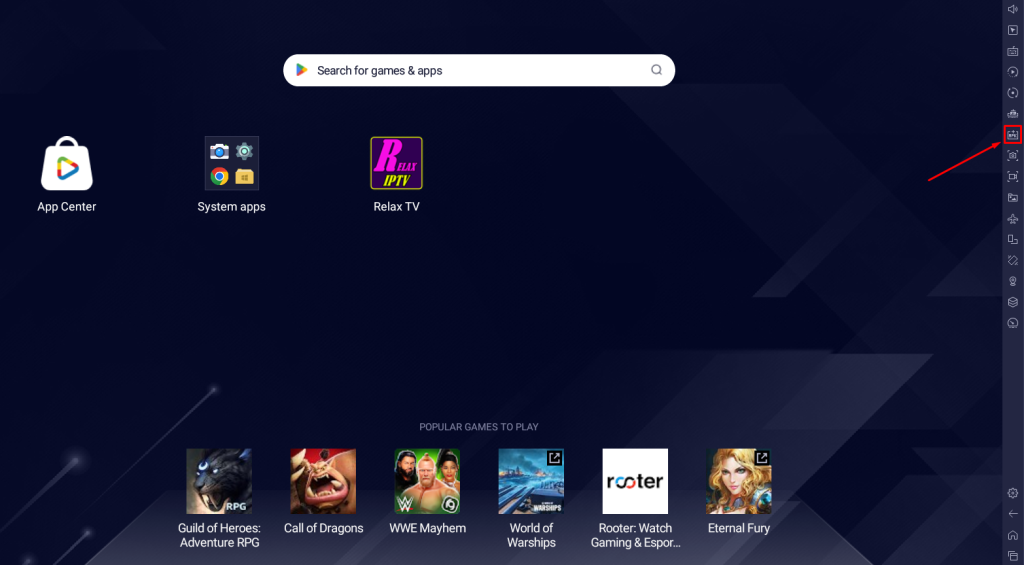Open the WWE Mayhem game tile
Screen dimensions: 1024x565
[x=427, y=481]
